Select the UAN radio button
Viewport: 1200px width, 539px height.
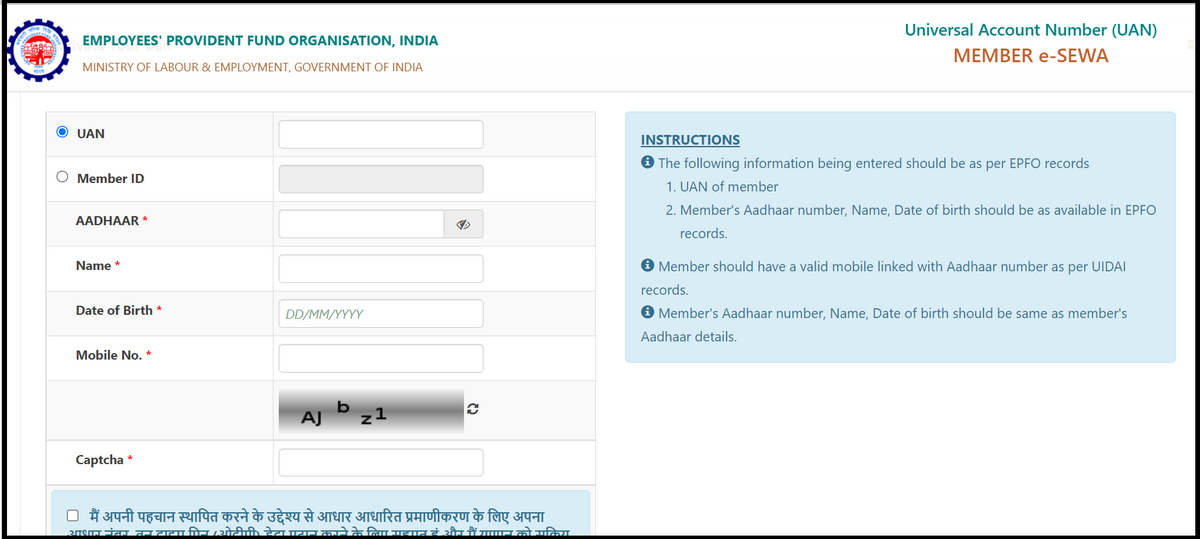click(x=63, y=132)
